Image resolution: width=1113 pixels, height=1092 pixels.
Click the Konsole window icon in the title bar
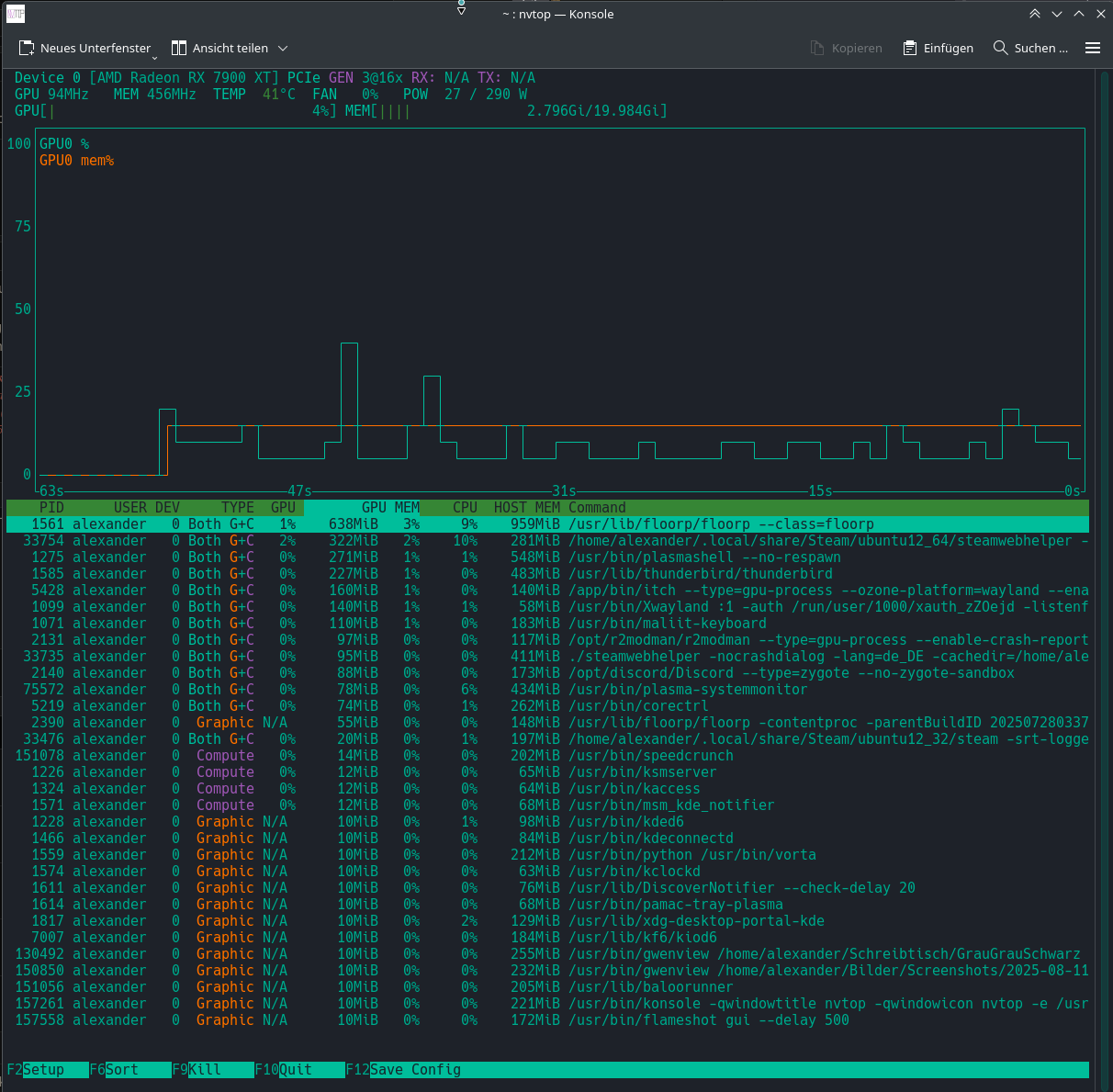point(16,14)
